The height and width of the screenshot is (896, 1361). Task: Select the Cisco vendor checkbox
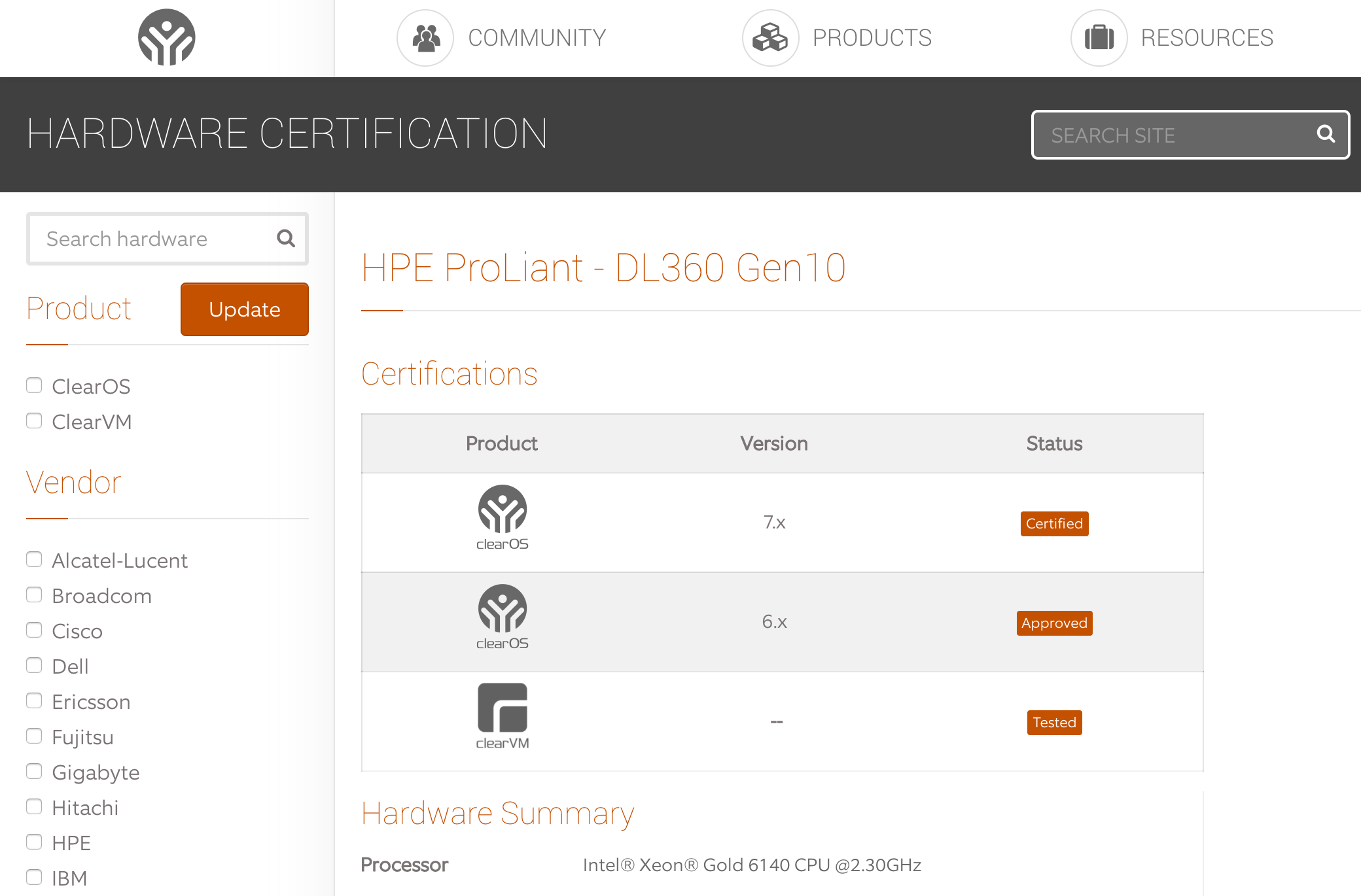tap(34, 630)
